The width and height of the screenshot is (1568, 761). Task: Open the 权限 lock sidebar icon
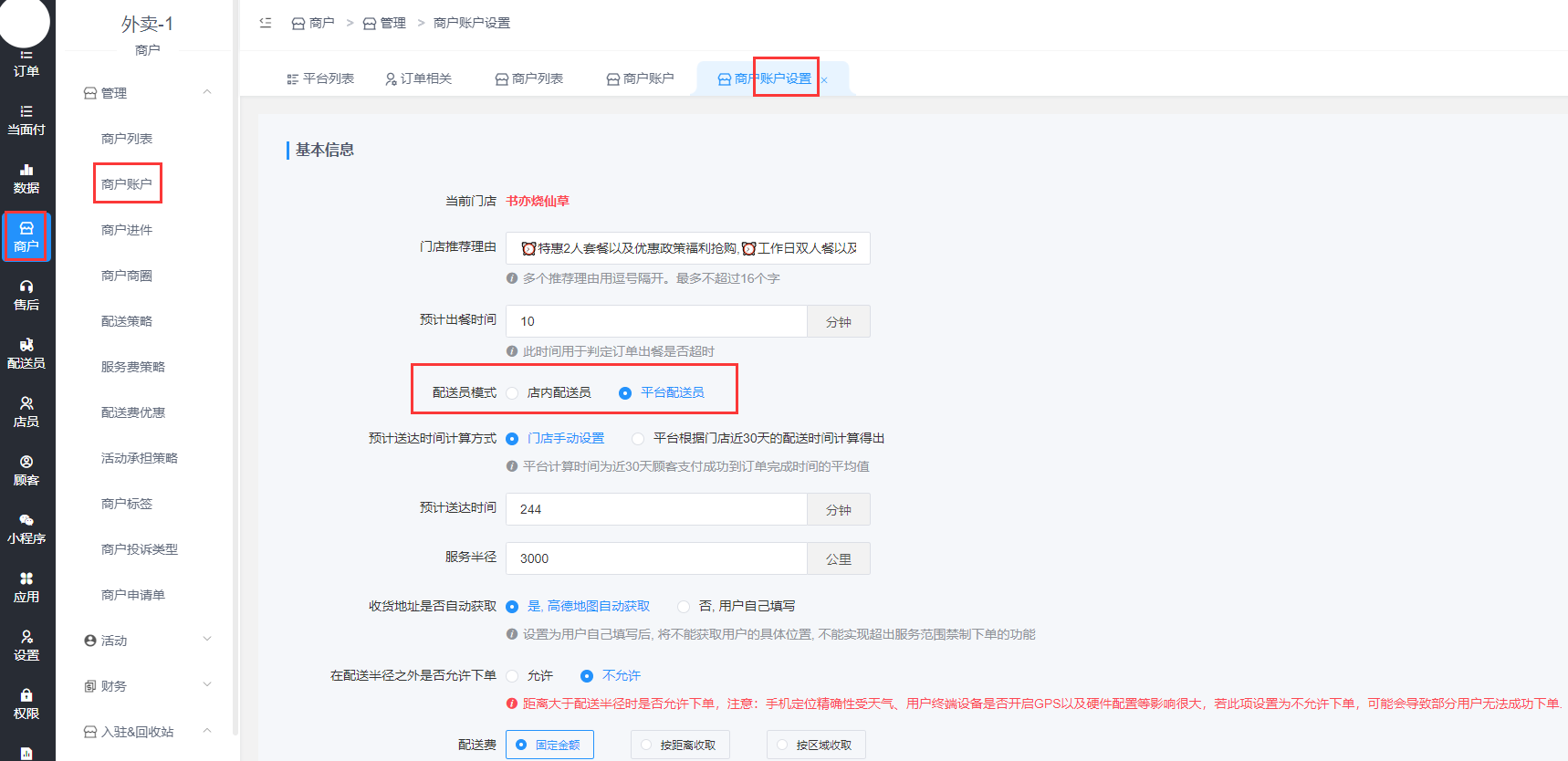tap(26, 704)
